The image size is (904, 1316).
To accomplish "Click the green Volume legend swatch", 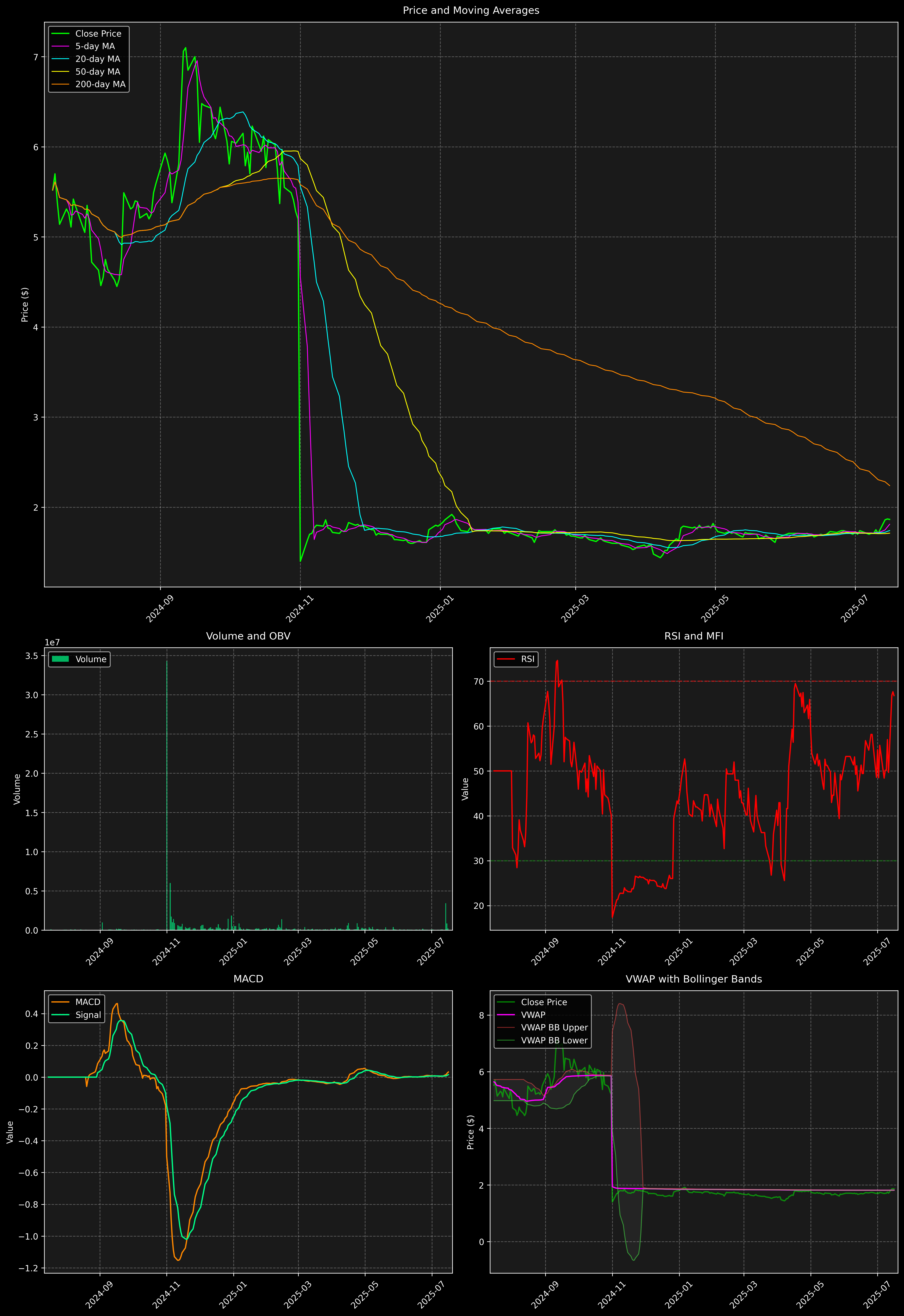I will click(60, 659).
